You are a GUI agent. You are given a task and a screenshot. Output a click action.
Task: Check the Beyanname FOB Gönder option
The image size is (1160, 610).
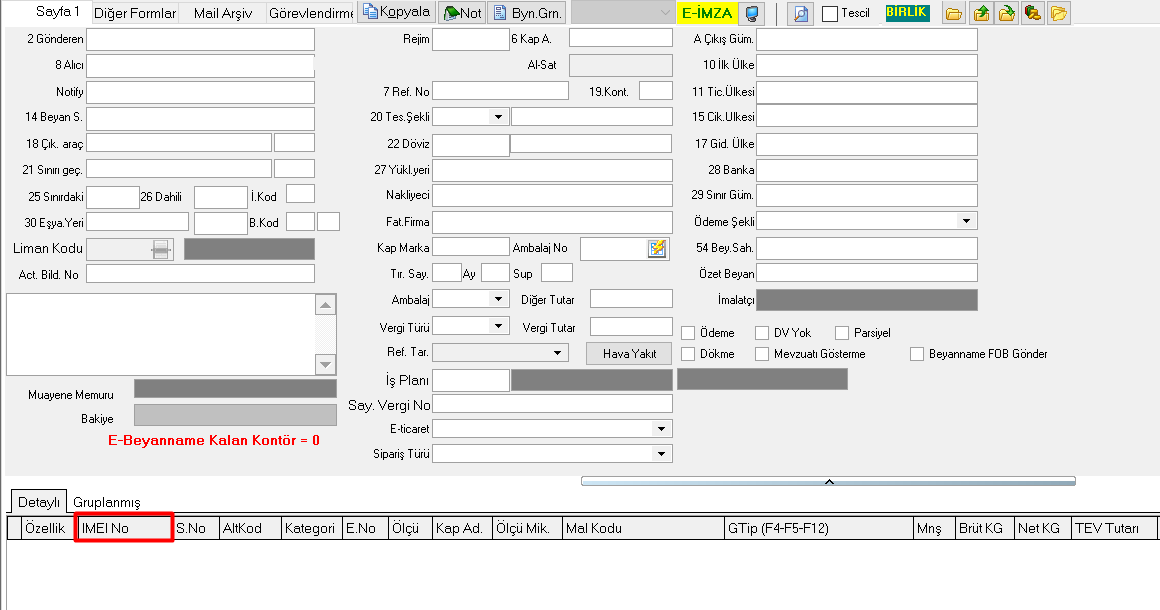coord(917,353)
